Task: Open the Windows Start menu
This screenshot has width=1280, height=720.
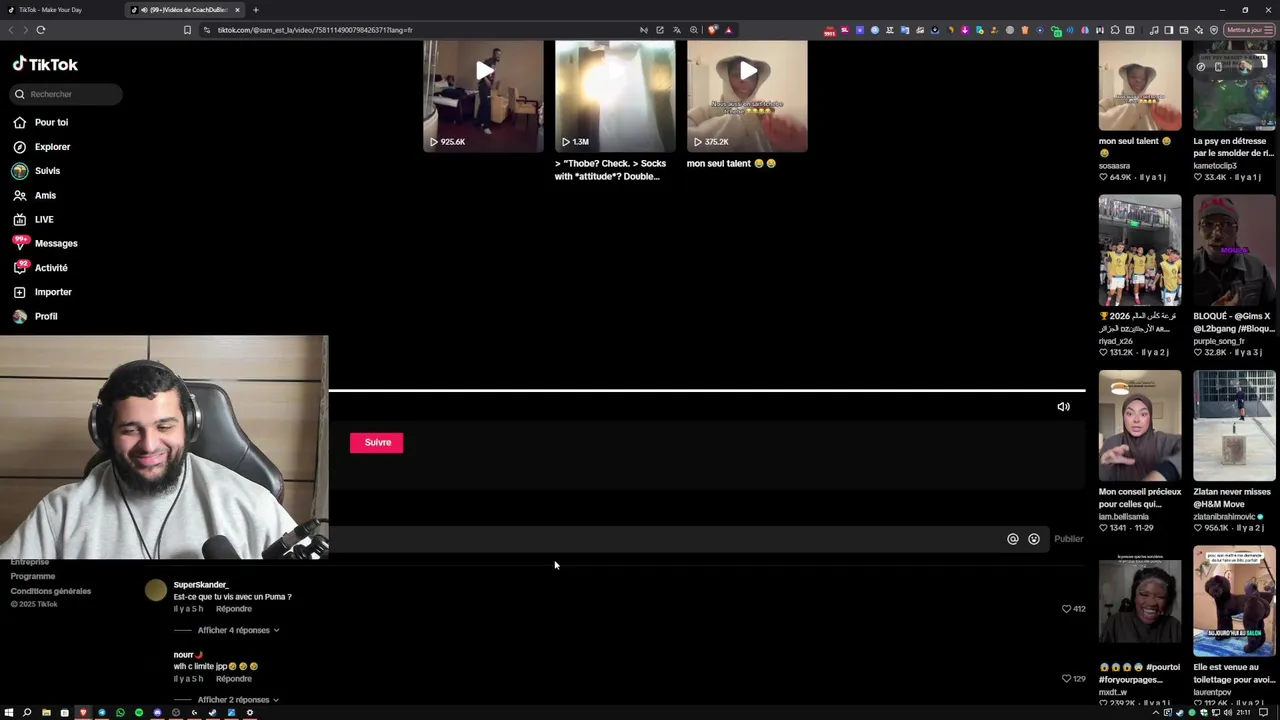Action: pos(9,713)
